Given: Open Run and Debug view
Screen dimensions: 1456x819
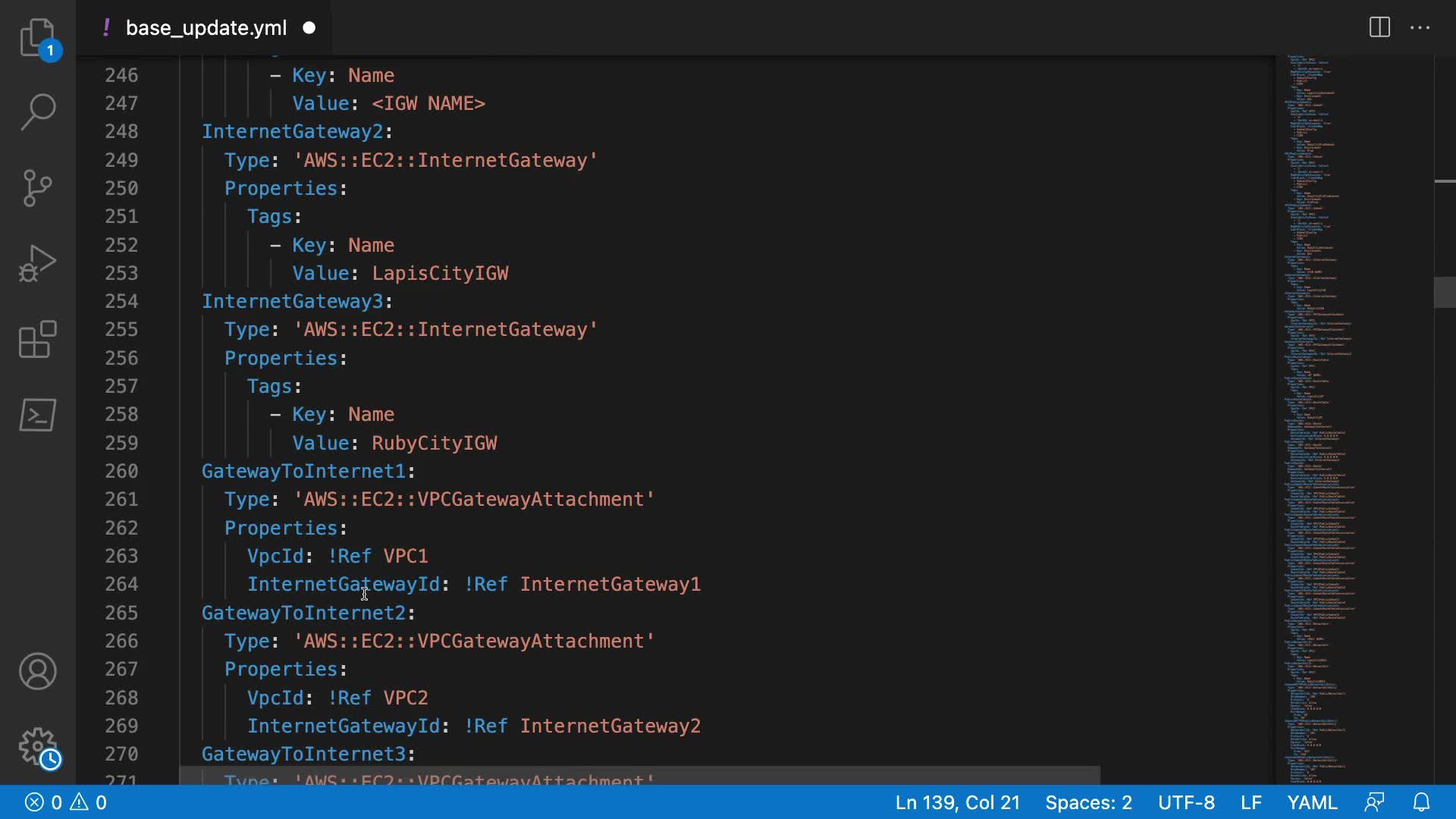Looking at the screenshot, I should pos(37,263).
